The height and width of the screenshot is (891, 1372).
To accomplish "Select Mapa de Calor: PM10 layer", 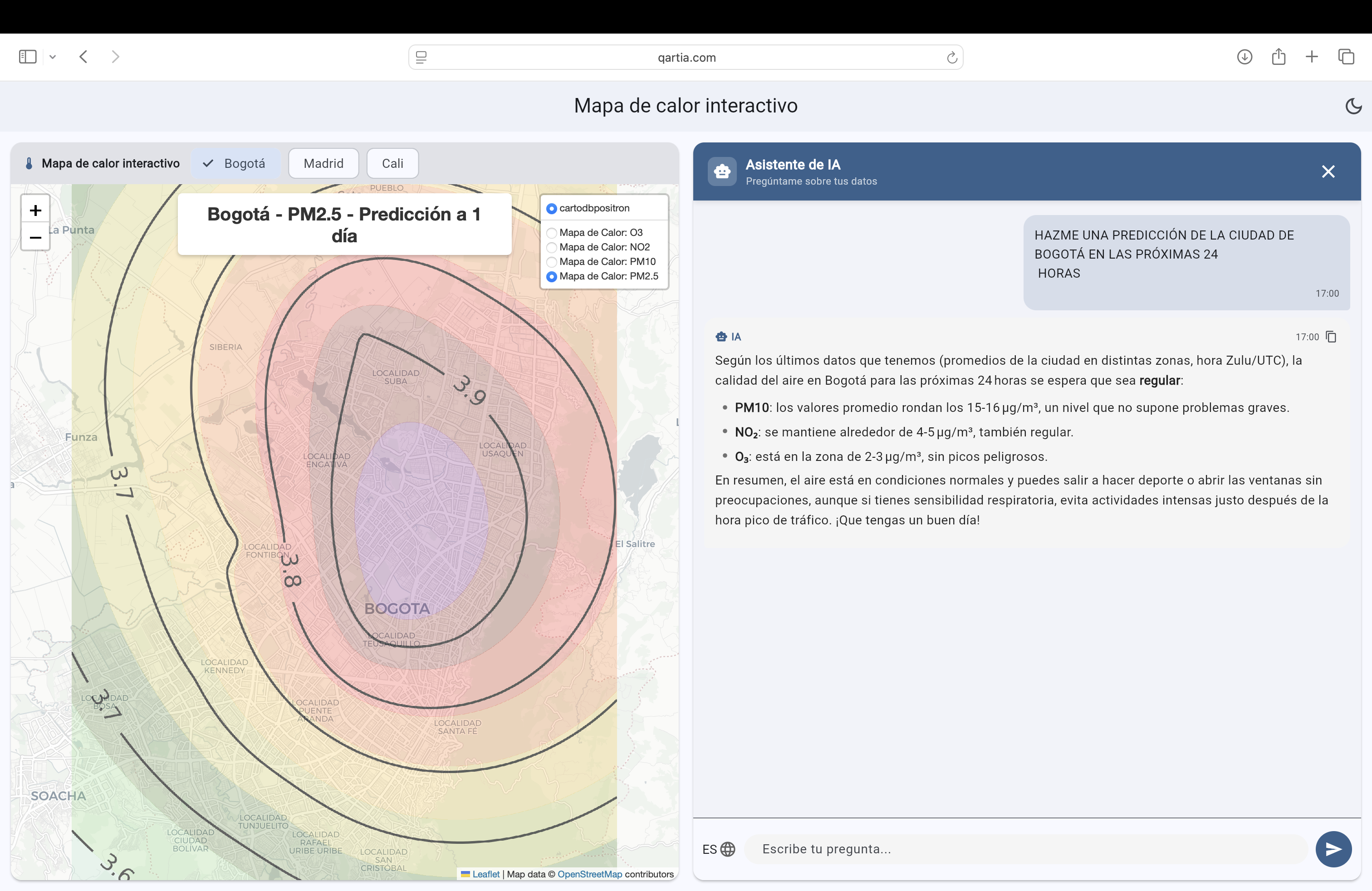I will pyautogui.click(x=601, y=262).
